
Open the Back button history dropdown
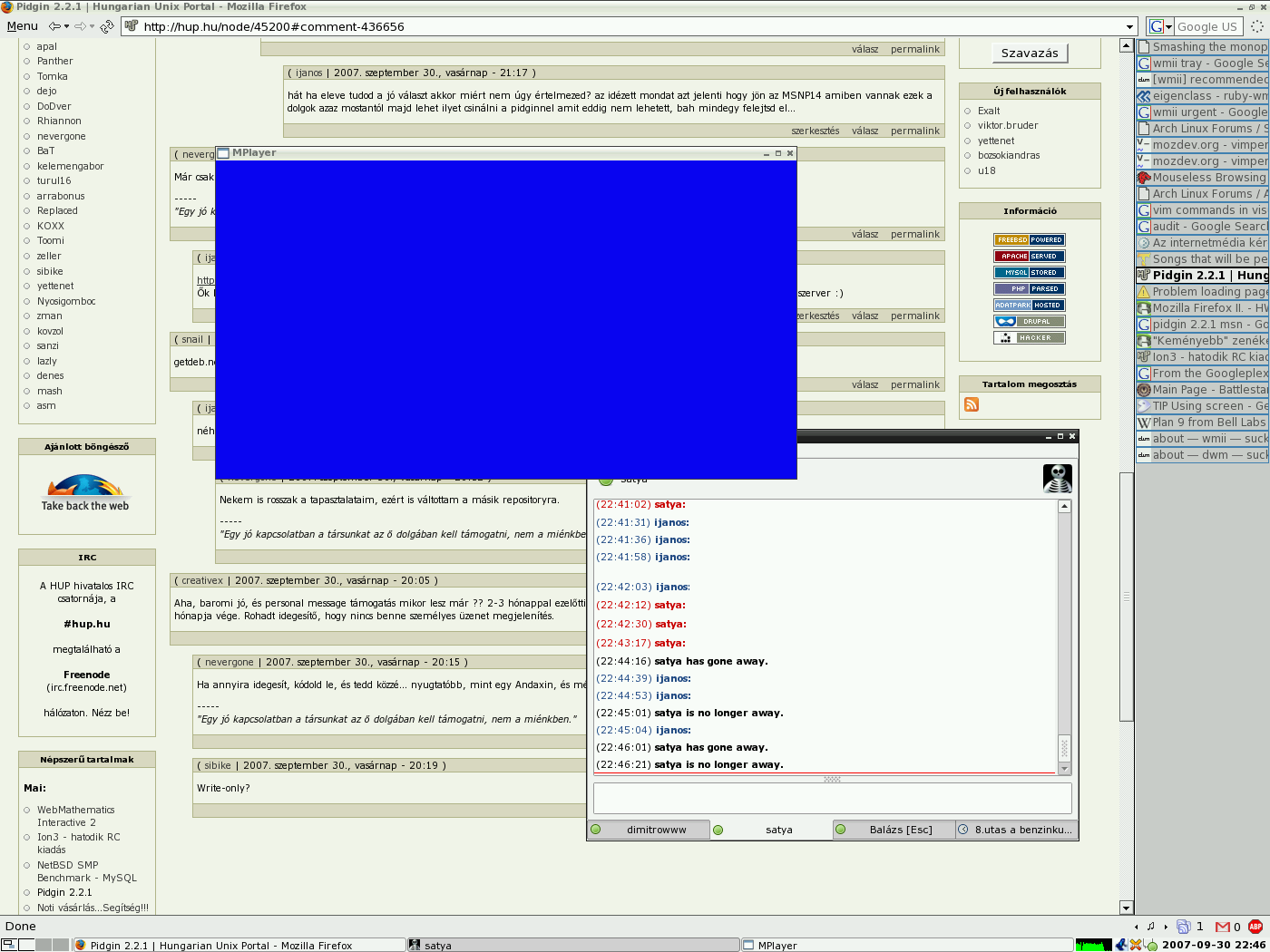[x=66, y=26]
